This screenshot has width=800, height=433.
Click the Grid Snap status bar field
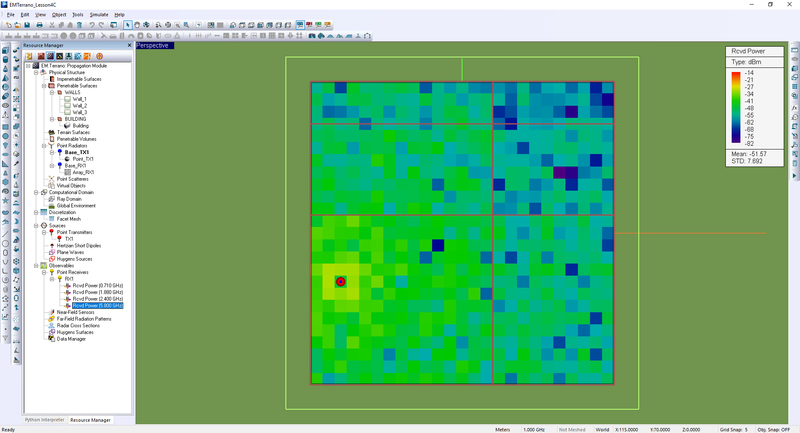pyautogui.click(x=734, y=429)
